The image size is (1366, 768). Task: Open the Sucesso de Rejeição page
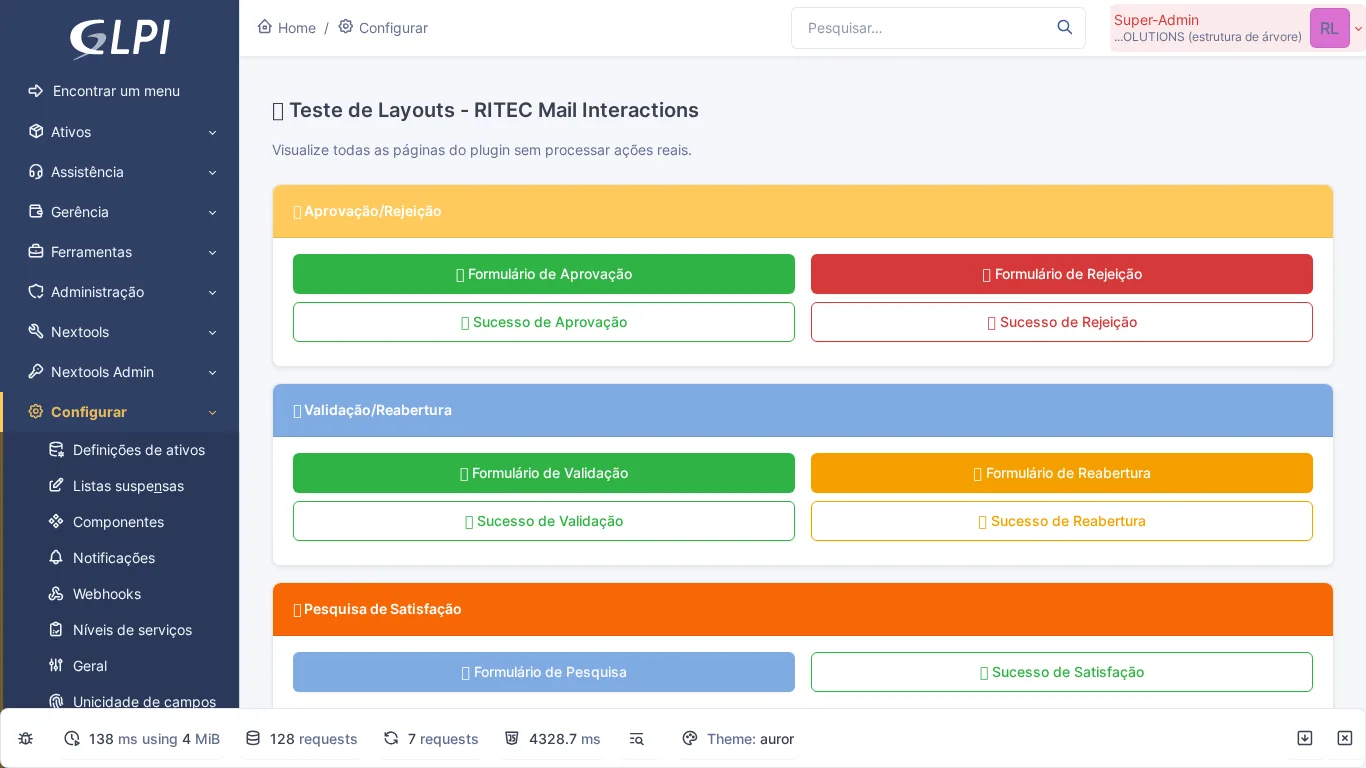1061,322
